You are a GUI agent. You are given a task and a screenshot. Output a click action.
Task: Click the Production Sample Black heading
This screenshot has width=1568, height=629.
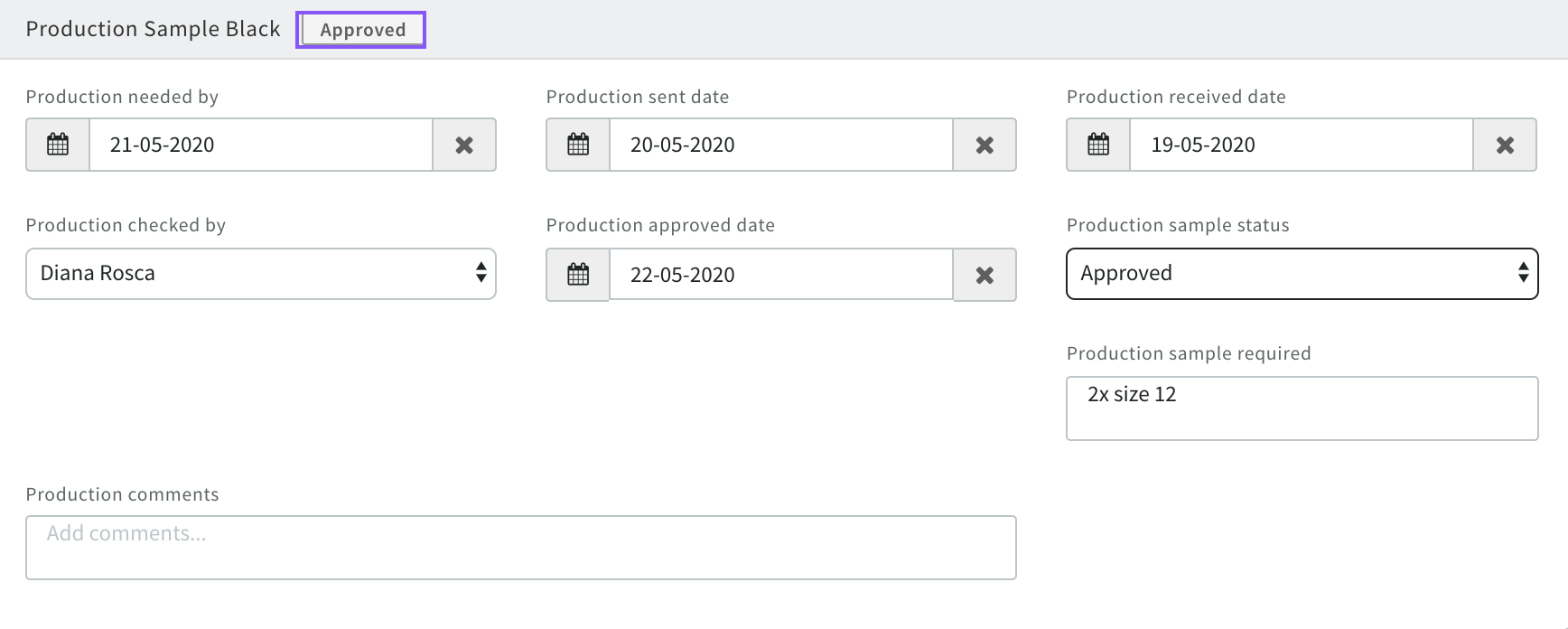pyautogui.click(x=153, y=29)
